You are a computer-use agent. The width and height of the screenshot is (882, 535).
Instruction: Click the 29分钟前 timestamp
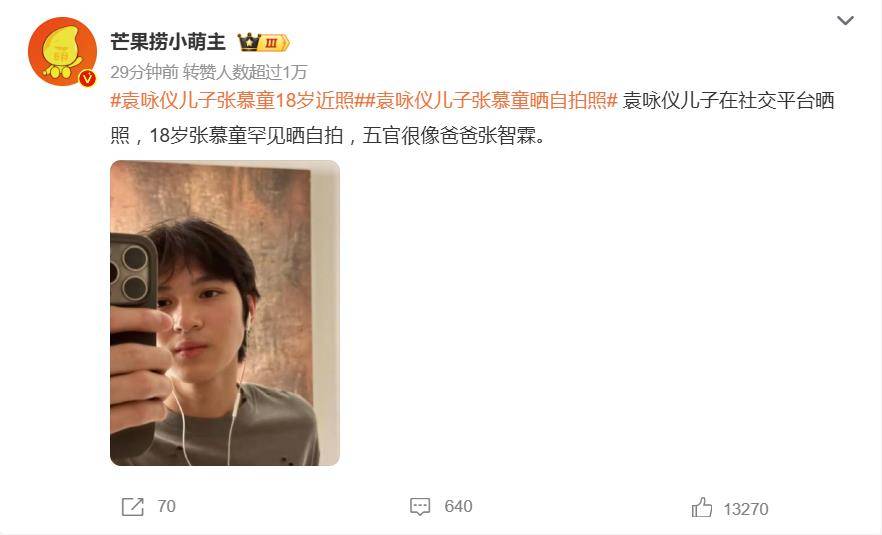[144, 72]
